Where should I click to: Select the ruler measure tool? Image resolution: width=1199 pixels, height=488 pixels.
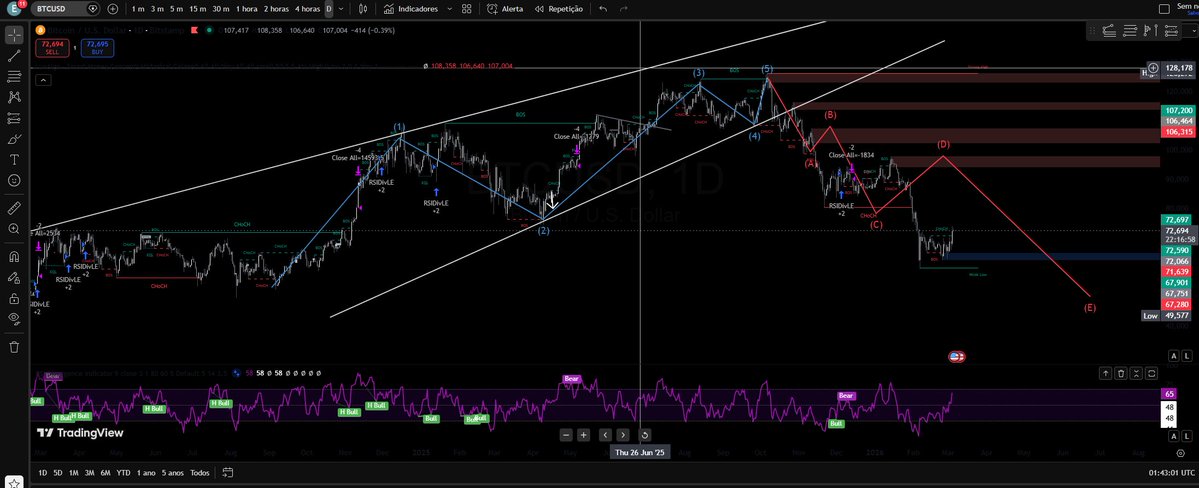point(14,208)
